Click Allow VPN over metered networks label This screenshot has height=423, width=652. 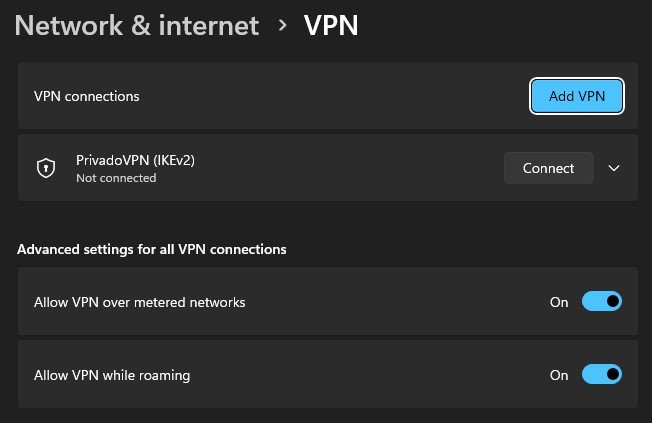pos(139,301)
